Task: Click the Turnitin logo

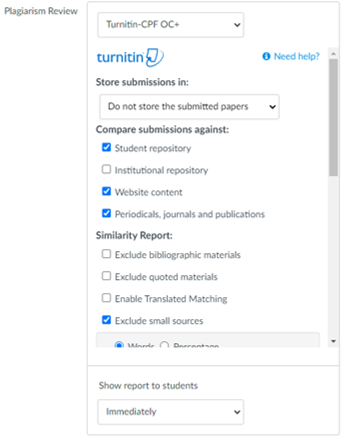Action: (130, 57)
